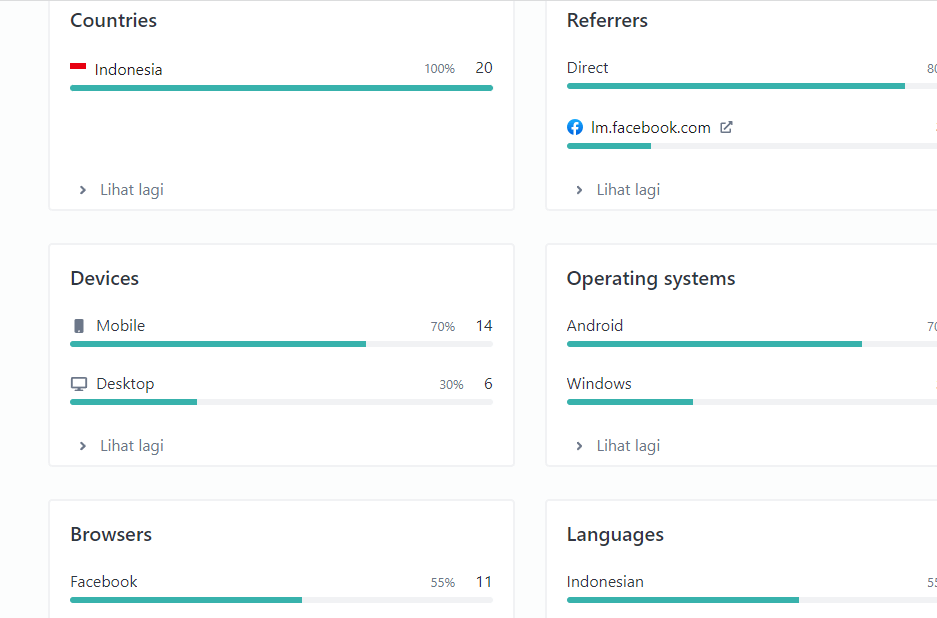This screenshot has height=618, width=937.
Task: Click the Indonesia 100% progress bar
Action: pos(281,88)
